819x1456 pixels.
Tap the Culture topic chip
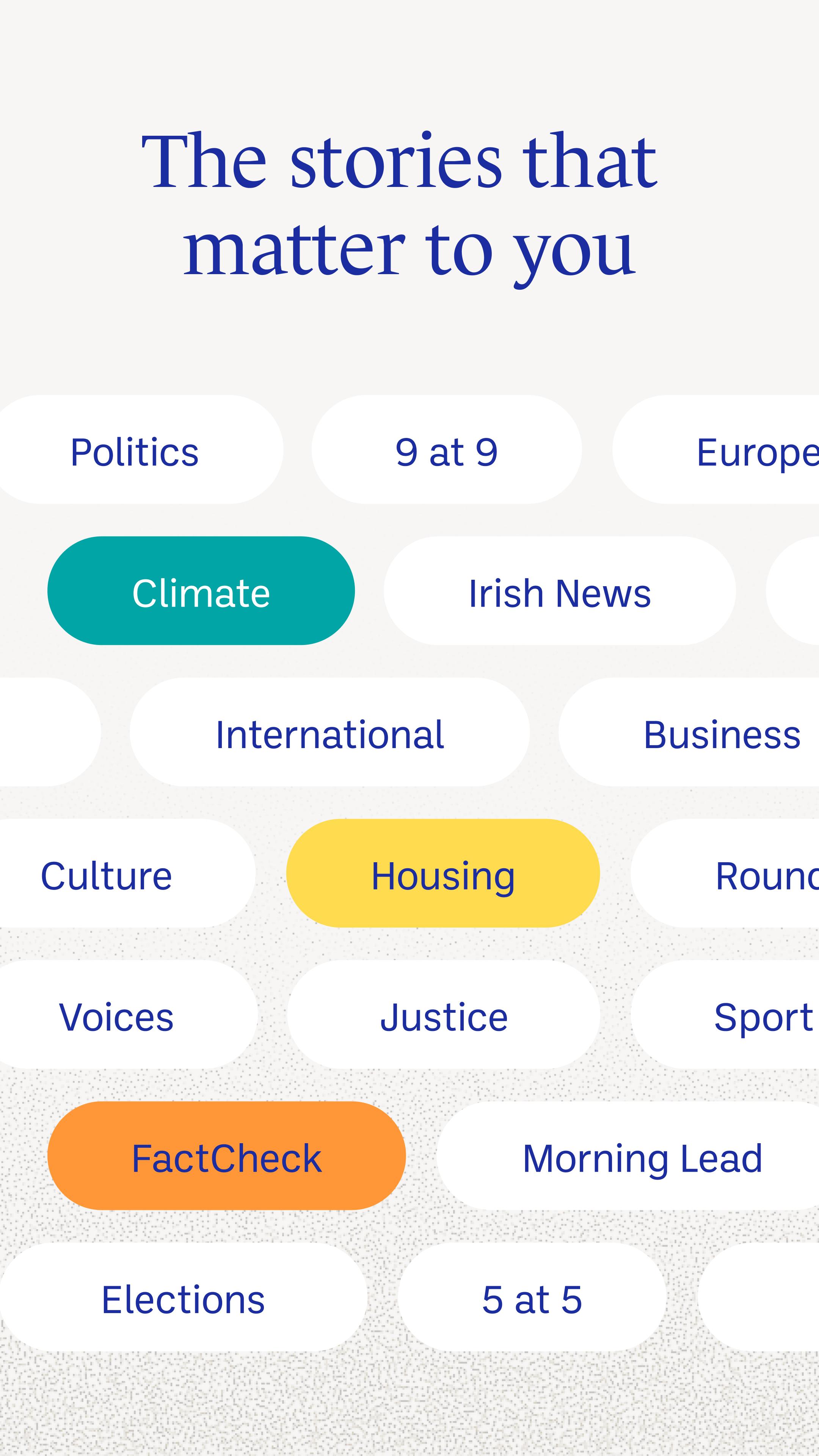coord(127,873)
